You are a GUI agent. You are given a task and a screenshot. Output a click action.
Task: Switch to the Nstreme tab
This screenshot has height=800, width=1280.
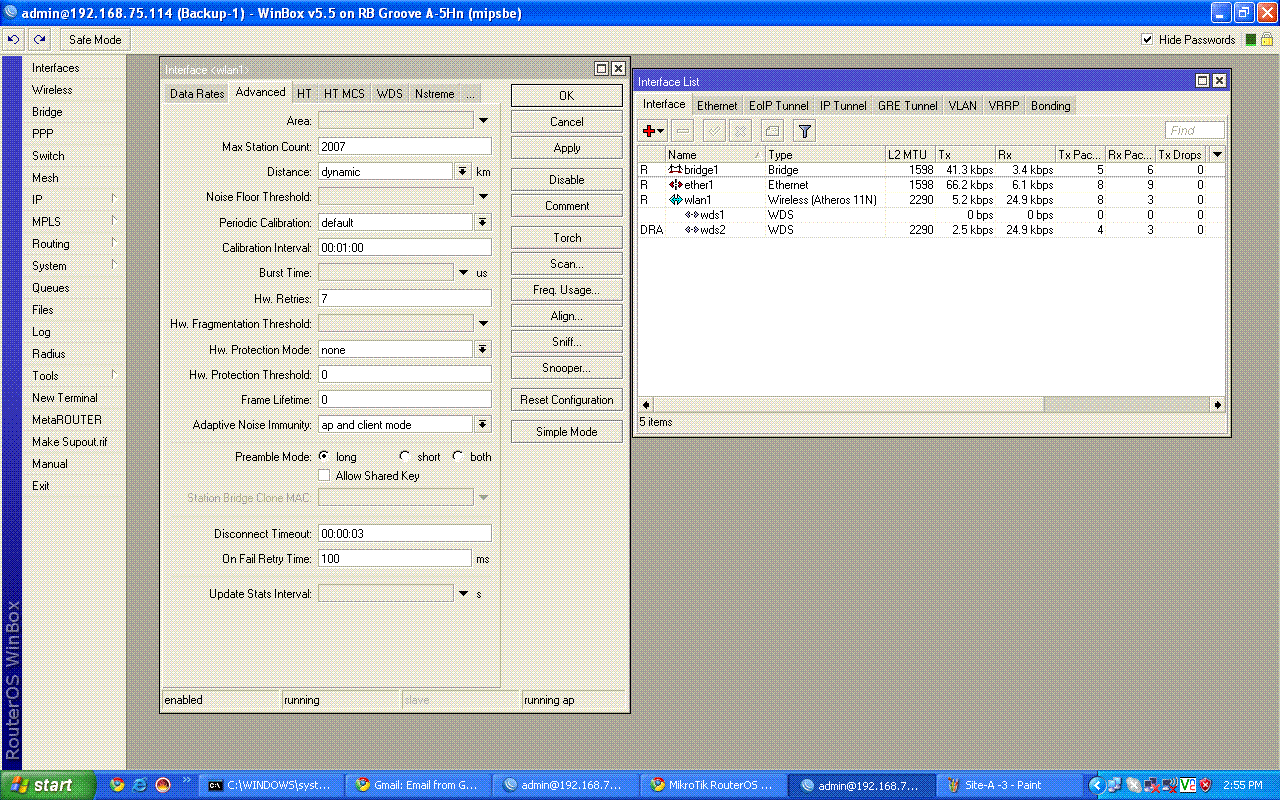[x=434, y=94]
